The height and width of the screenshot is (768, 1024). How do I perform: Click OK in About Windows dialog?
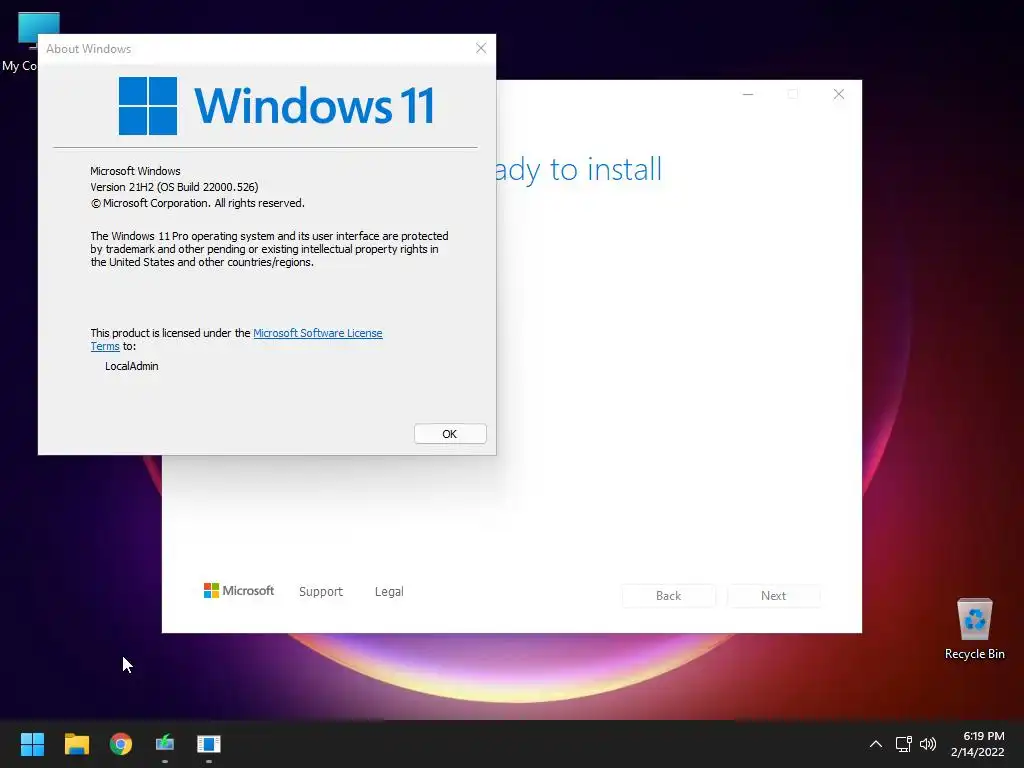pos(450,434)
